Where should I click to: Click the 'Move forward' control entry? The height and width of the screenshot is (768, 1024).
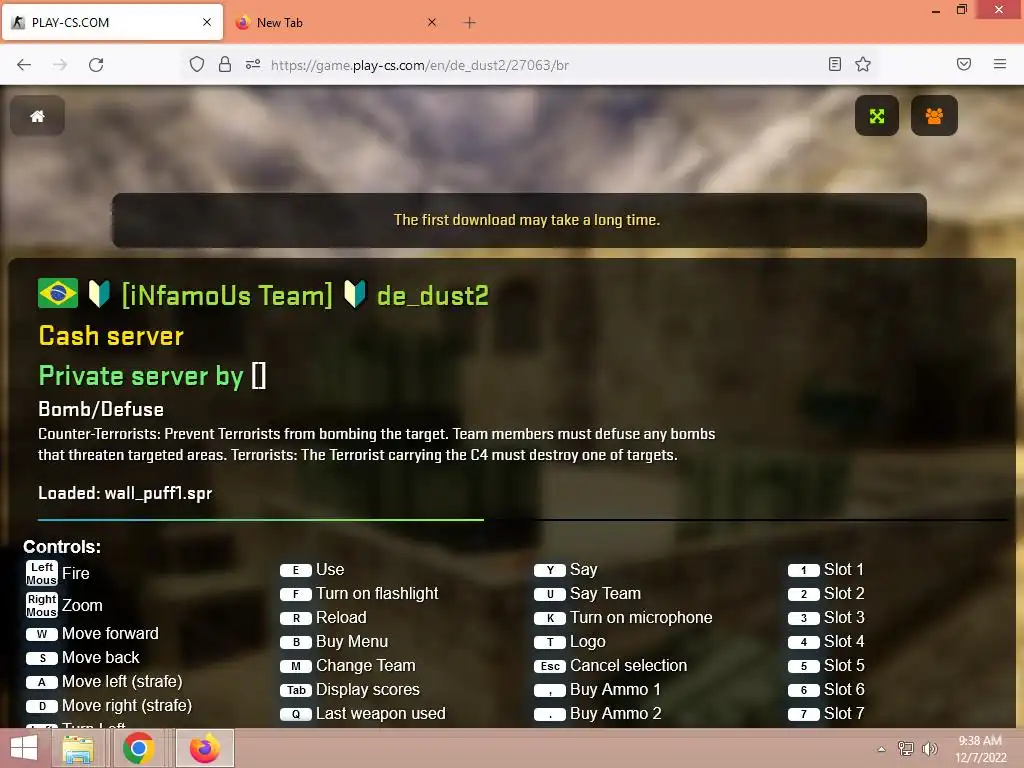92,633
